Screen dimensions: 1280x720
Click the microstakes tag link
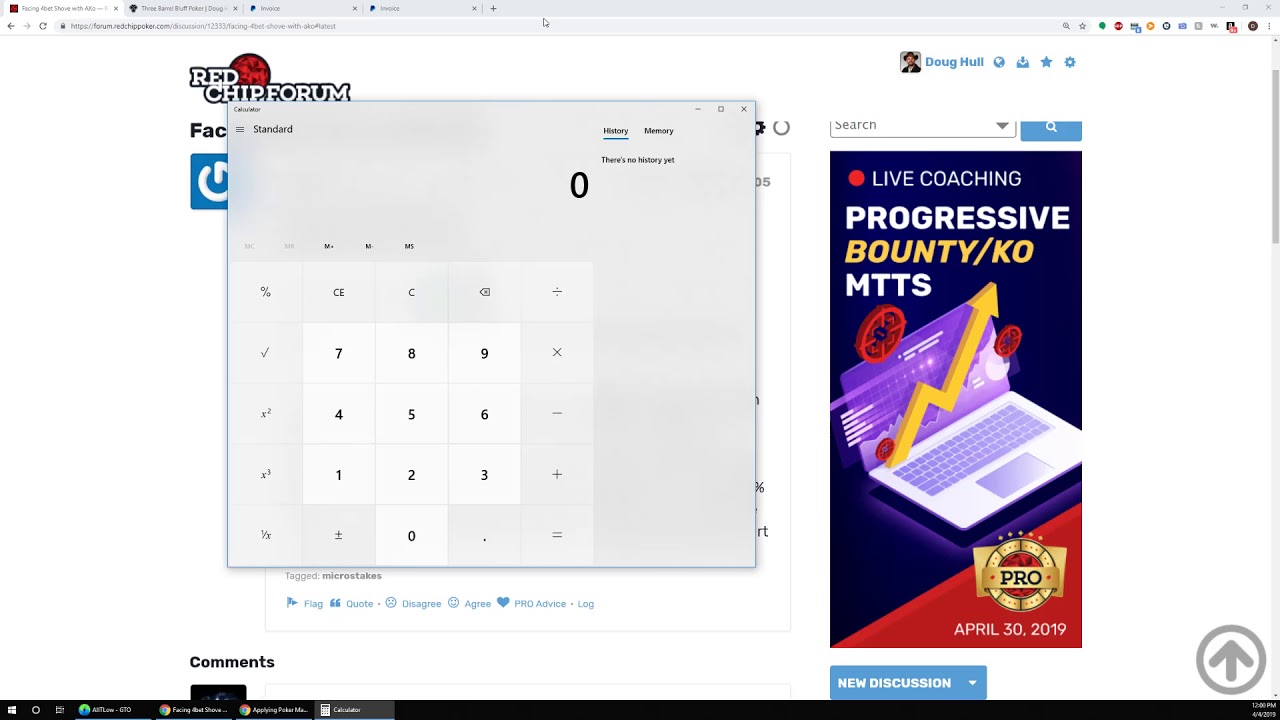352,576
